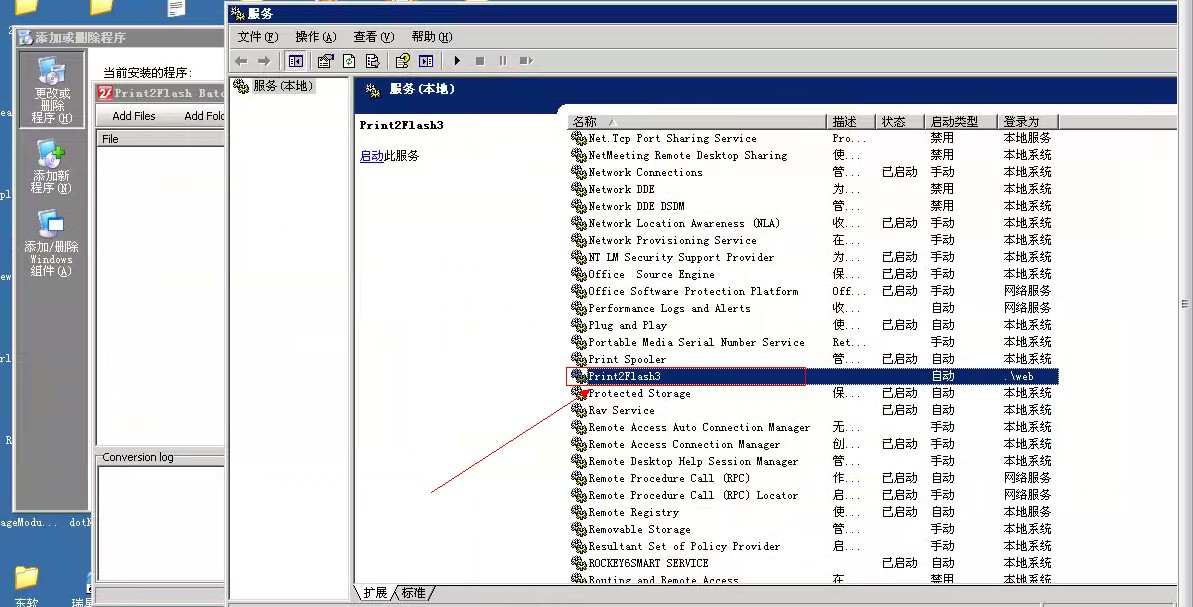Switch to the 扩展 tab

(375, 593)
